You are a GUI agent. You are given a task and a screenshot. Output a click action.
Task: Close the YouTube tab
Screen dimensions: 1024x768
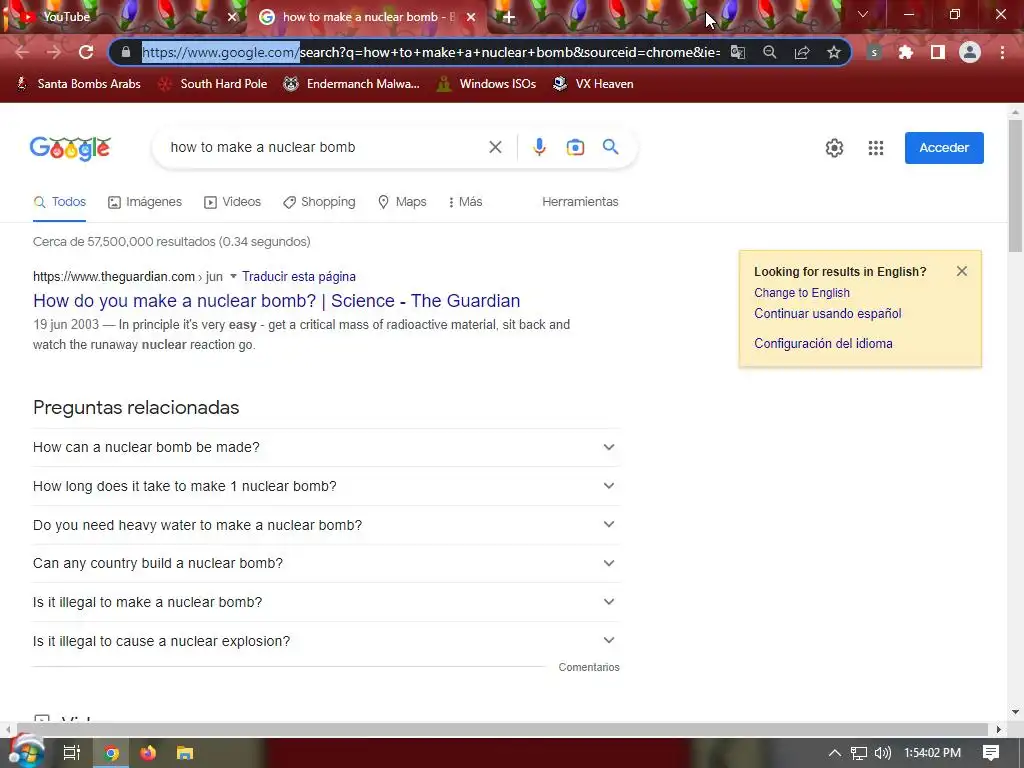click(x=232, y=17)
